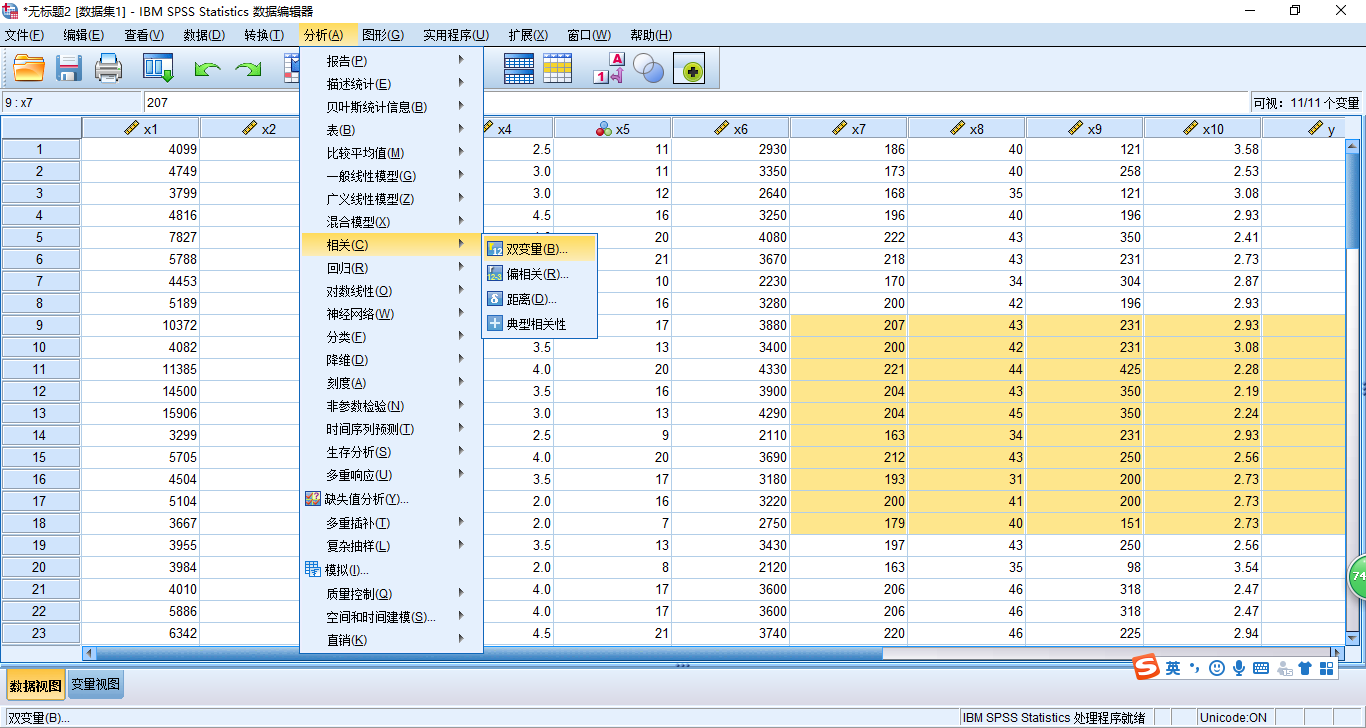Open the 缺失值分析(Y)... menu entry
The width and height of the screenshot is (1366, 728).
point(391,498)
